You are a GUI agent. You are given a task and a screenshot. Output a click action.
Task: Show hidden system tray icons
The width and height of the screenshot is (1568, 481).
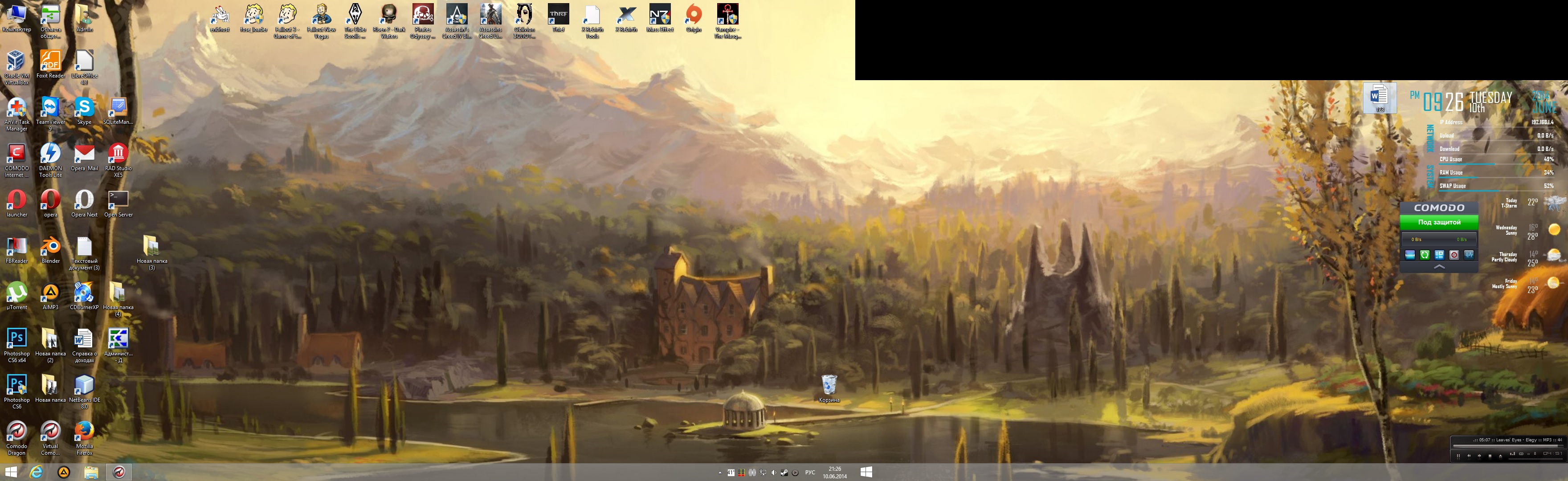720,473
